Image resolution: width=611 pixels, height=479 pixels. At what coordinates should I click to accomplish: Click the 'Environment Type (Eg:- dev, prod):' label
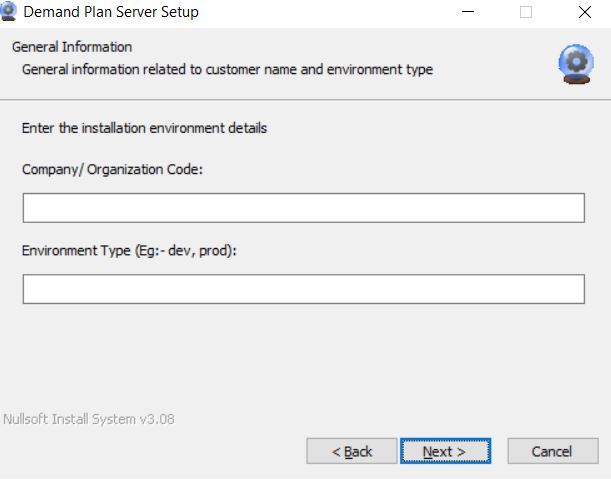point(128,250)
